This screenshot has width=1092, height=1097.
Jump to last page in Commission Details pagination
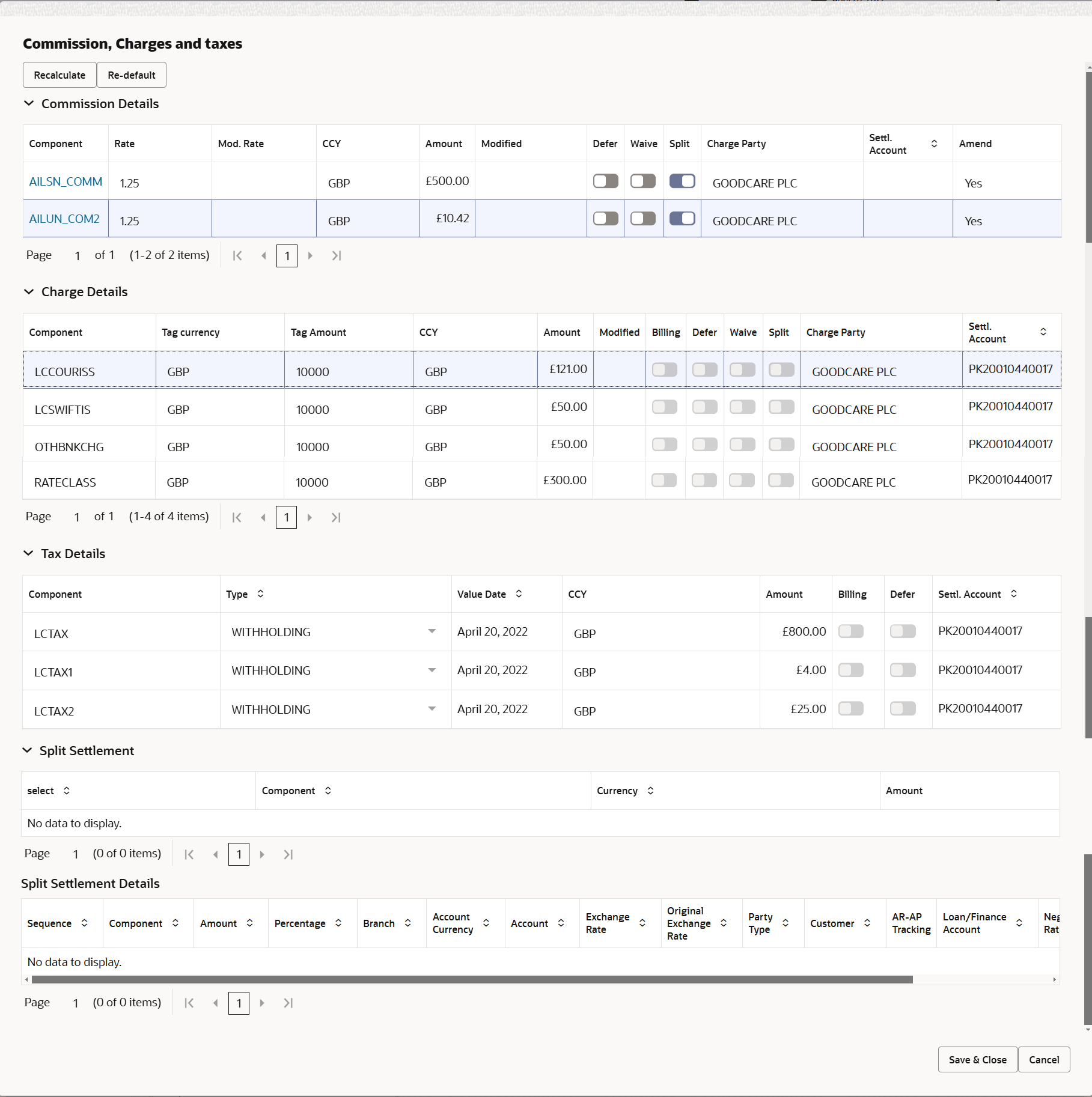coord(337,255)
